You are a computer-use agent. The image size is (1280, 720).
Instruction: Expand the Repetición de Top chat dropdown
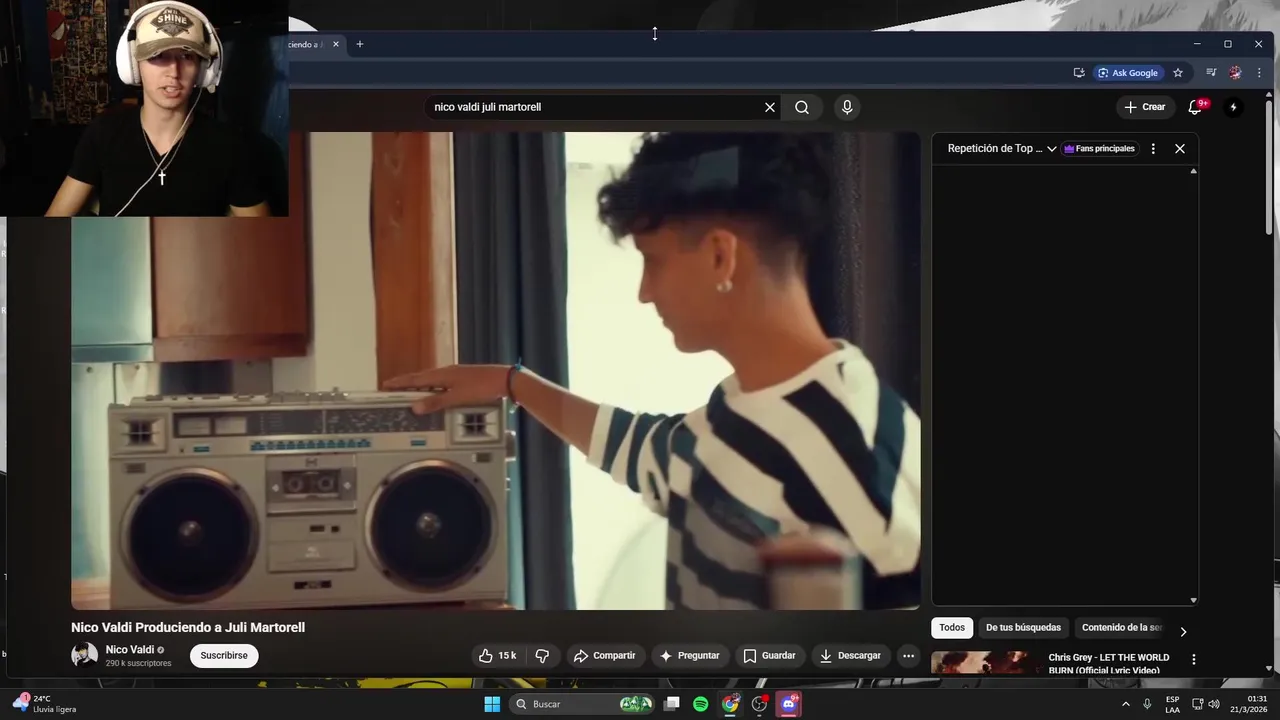(x=1002, y=148)
